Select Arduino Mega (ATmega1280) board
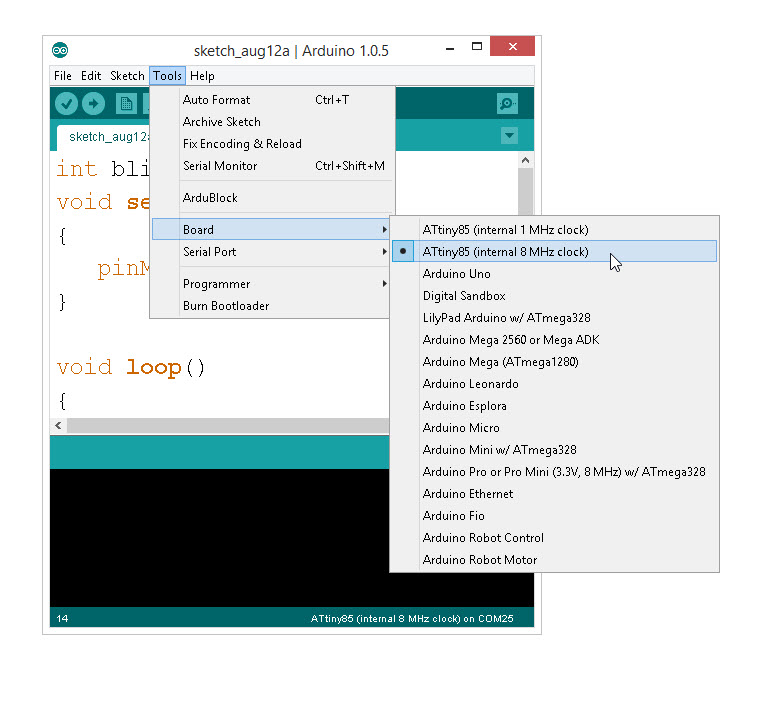This screenshot has width=766, height=728. tap(554, 362)
